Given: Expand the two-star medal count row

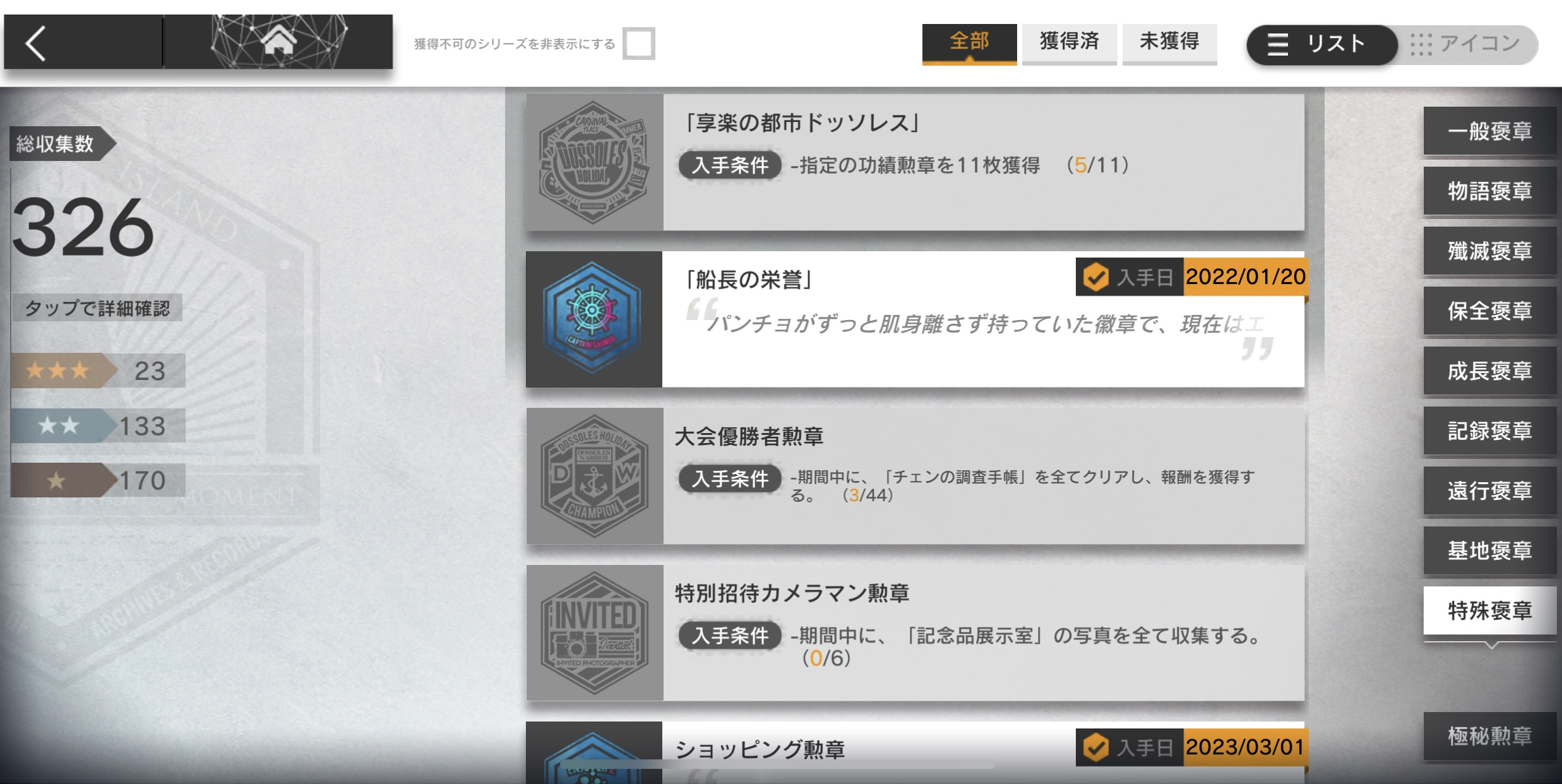Looking at the screenshot, I should [x=98, y=425].
